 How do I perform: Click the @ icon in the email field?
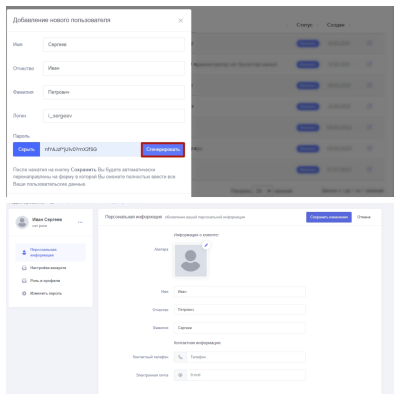pyautogui.click(x=180, y=375)
